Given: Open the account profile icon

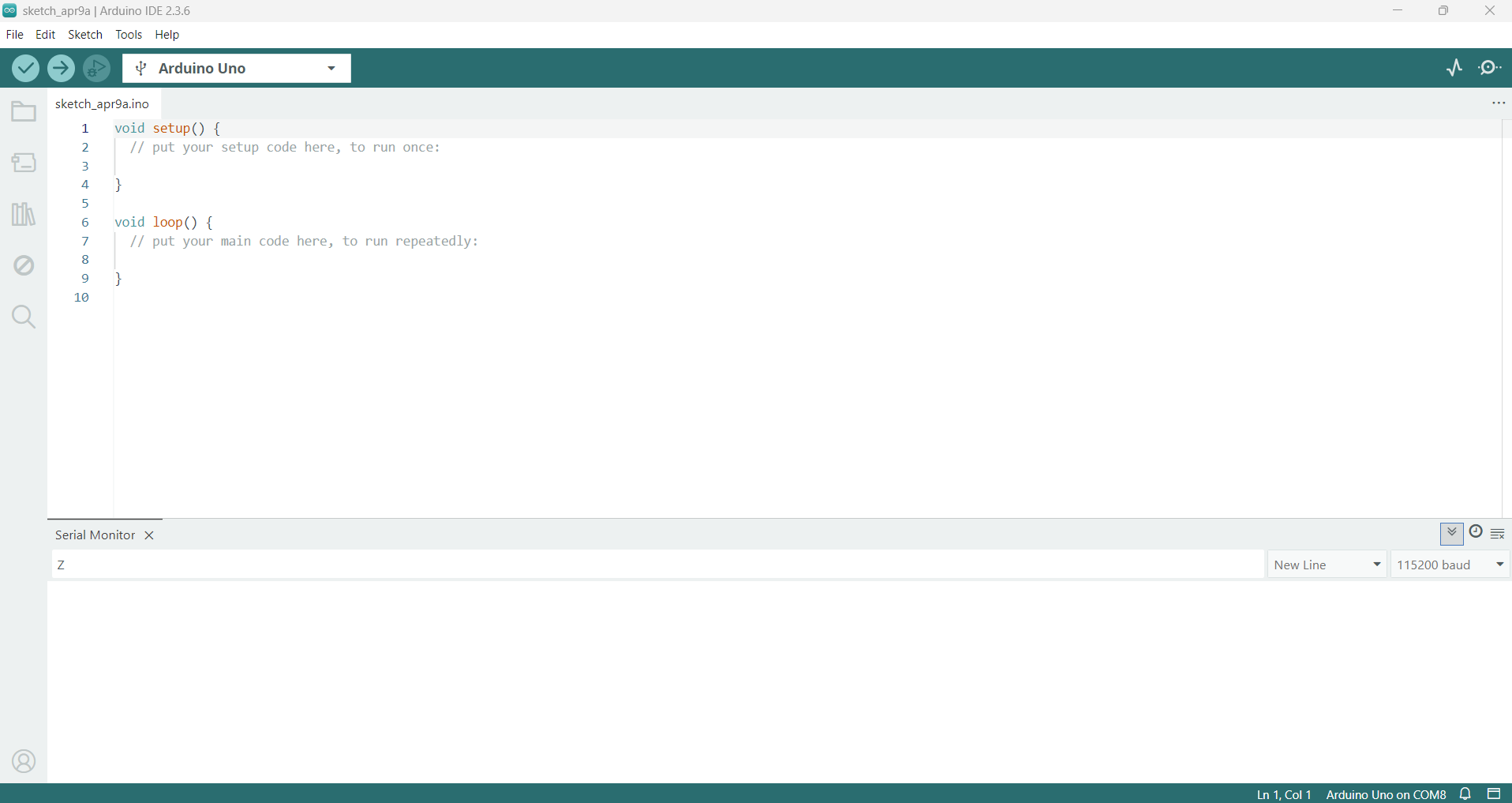Looking at the screenshot, I should (x=24, y=761).
